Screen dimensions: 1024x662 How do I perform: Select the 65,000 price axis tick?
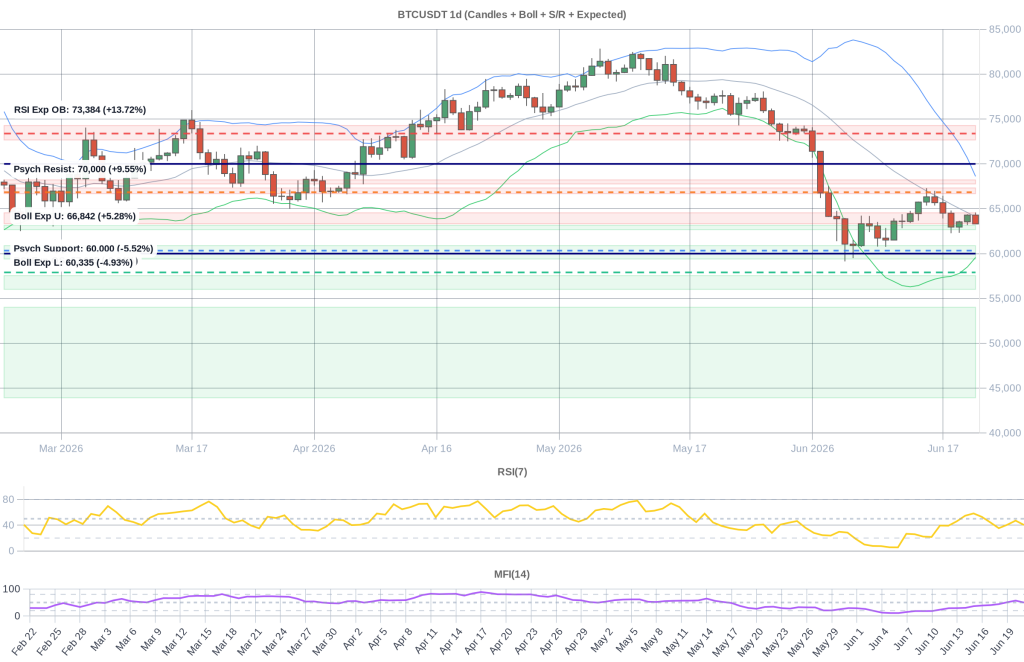pyautogui.click(x=1004, y=209)
